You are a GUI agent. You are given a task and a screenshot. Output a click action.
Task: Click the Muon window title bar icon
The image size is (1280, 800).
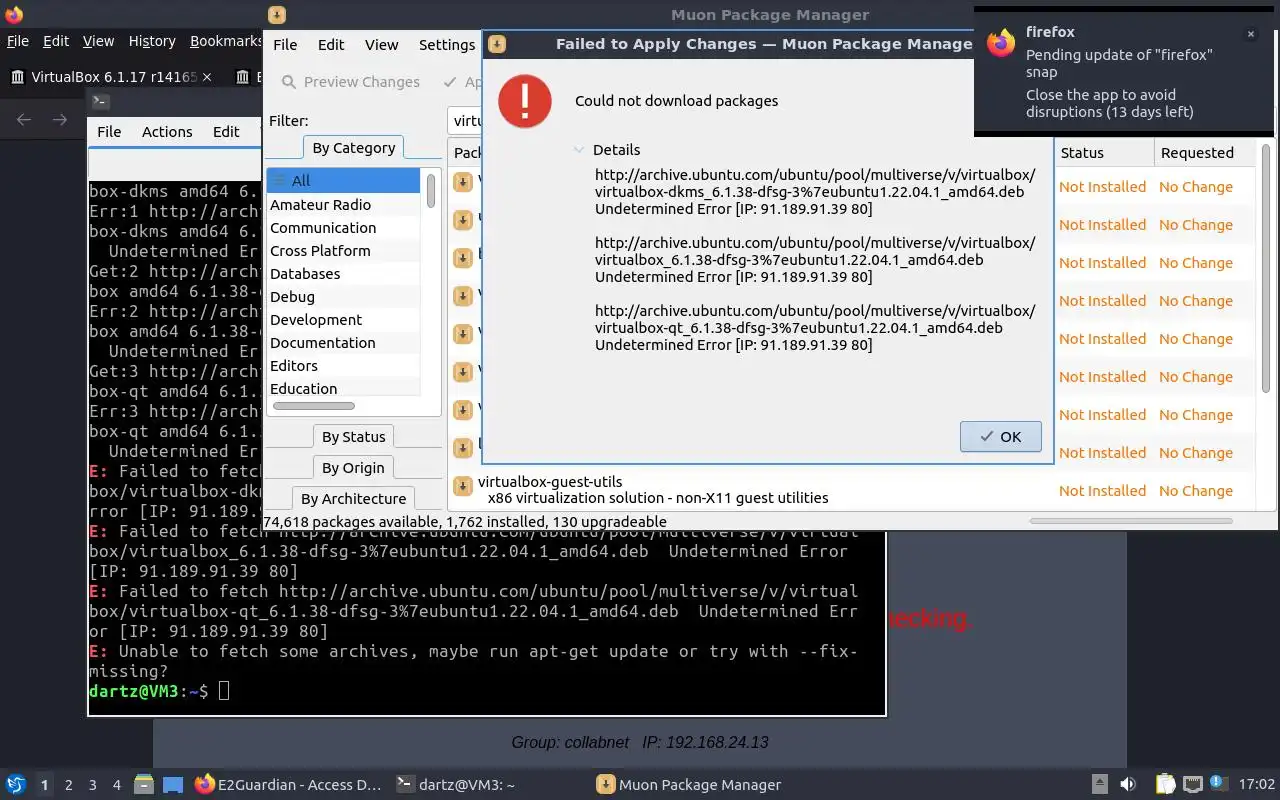coord(277,14)
